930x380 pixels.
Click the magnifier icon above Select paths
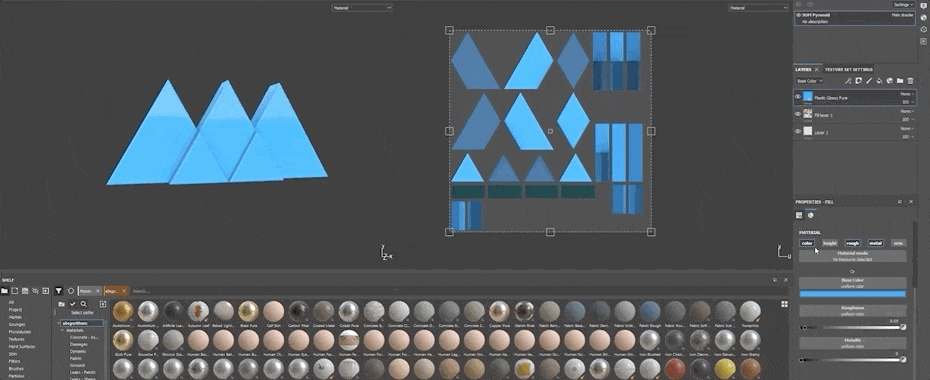pyautogui.click(x=84, y=304)
